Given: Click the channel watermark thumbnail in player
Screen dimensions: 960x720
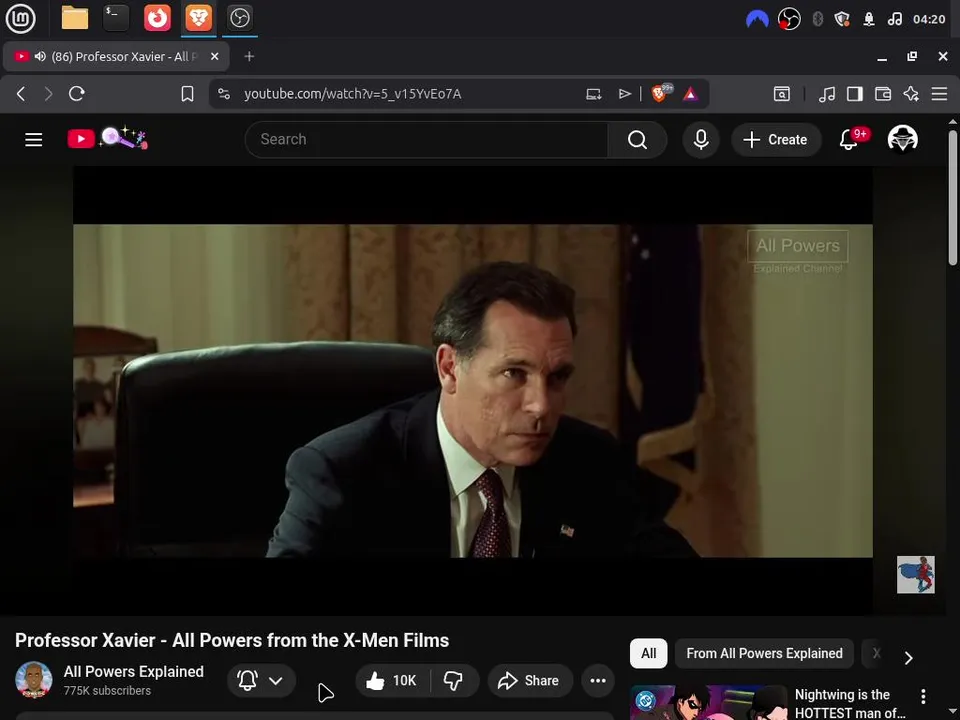Looking at the screenshot, I should pyautogui.click(x=915, y=574).
